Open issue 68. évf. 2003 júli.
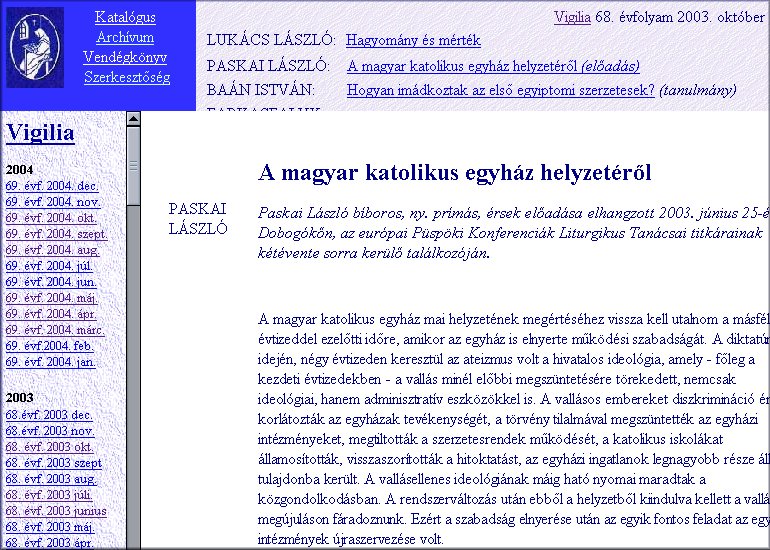Viewport: 770px width, 550px height. (49, 495)
